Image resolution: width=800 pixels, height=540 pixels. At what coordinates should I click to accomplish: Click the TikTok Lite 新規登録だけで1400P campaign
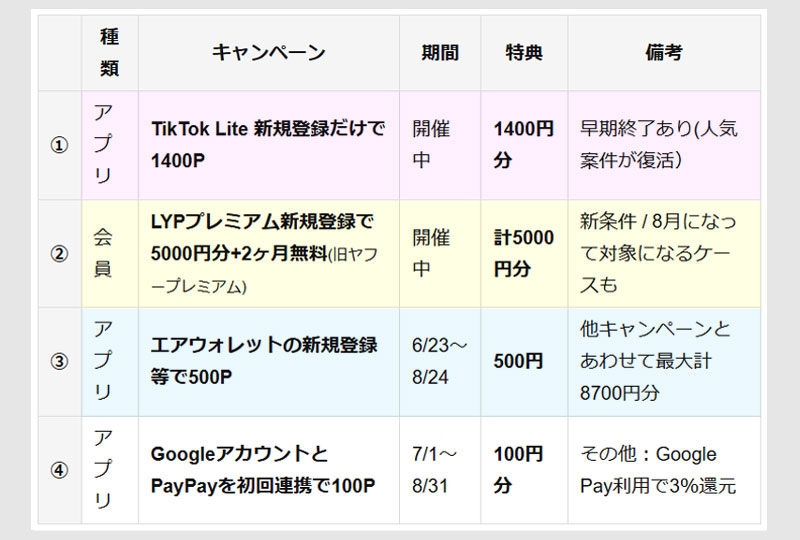coord(269,145)
